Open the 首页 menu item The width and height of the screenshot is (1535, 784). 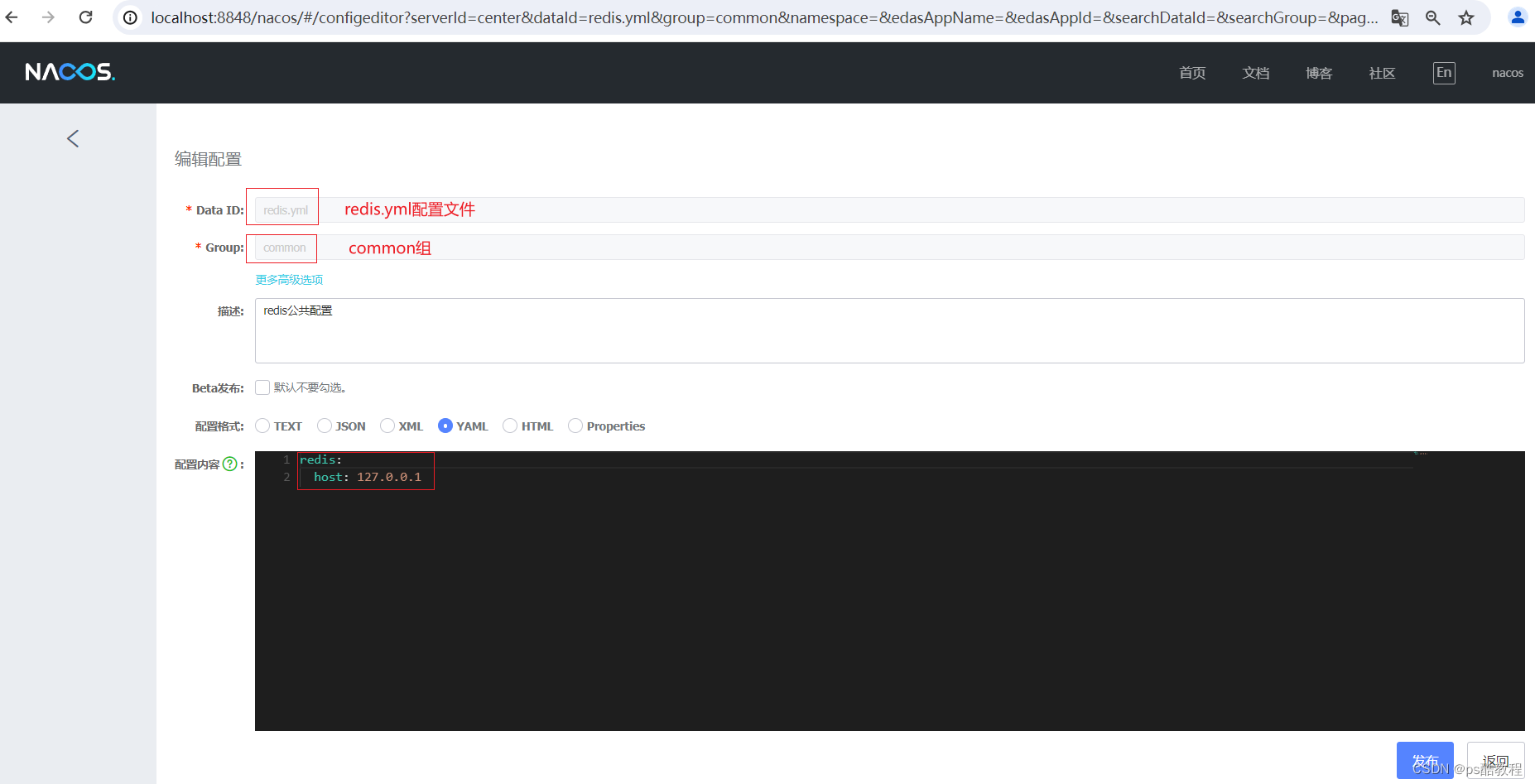coord(1192,73)
